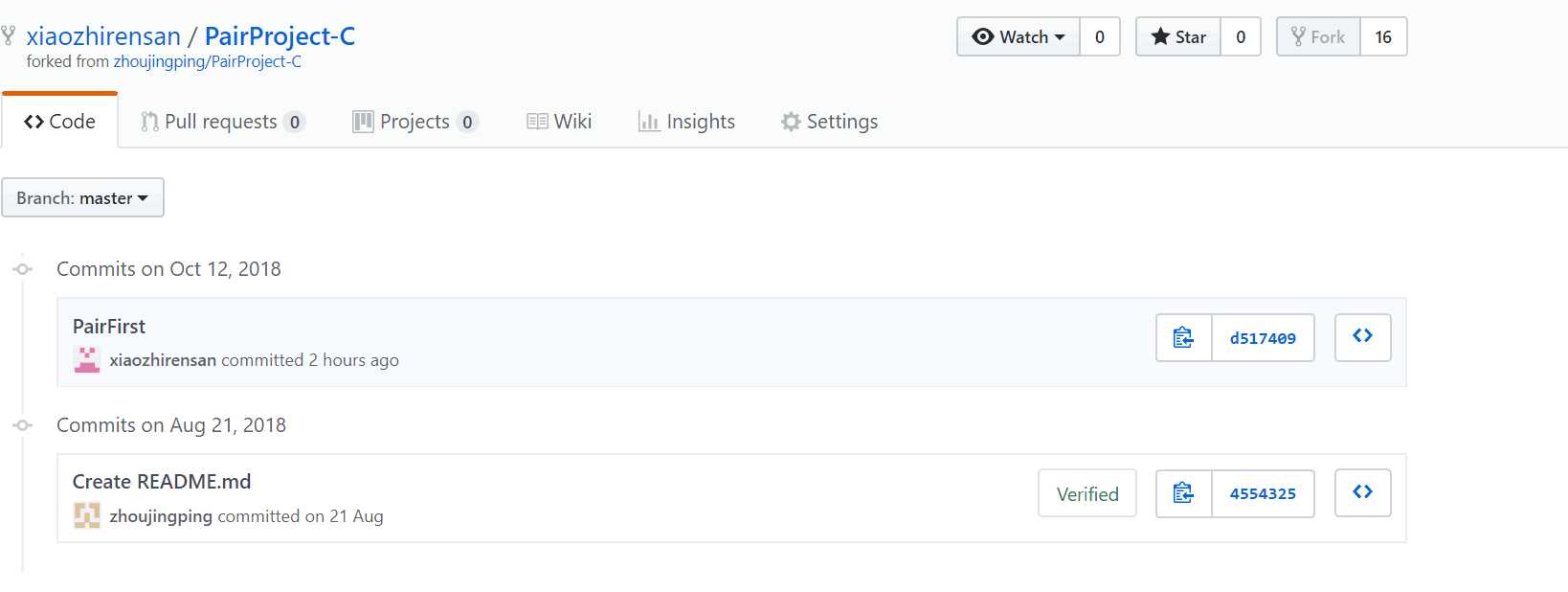
Task: Open upstream zhoujingping/PairProject-C link
Action: click(x=208, y=61)
